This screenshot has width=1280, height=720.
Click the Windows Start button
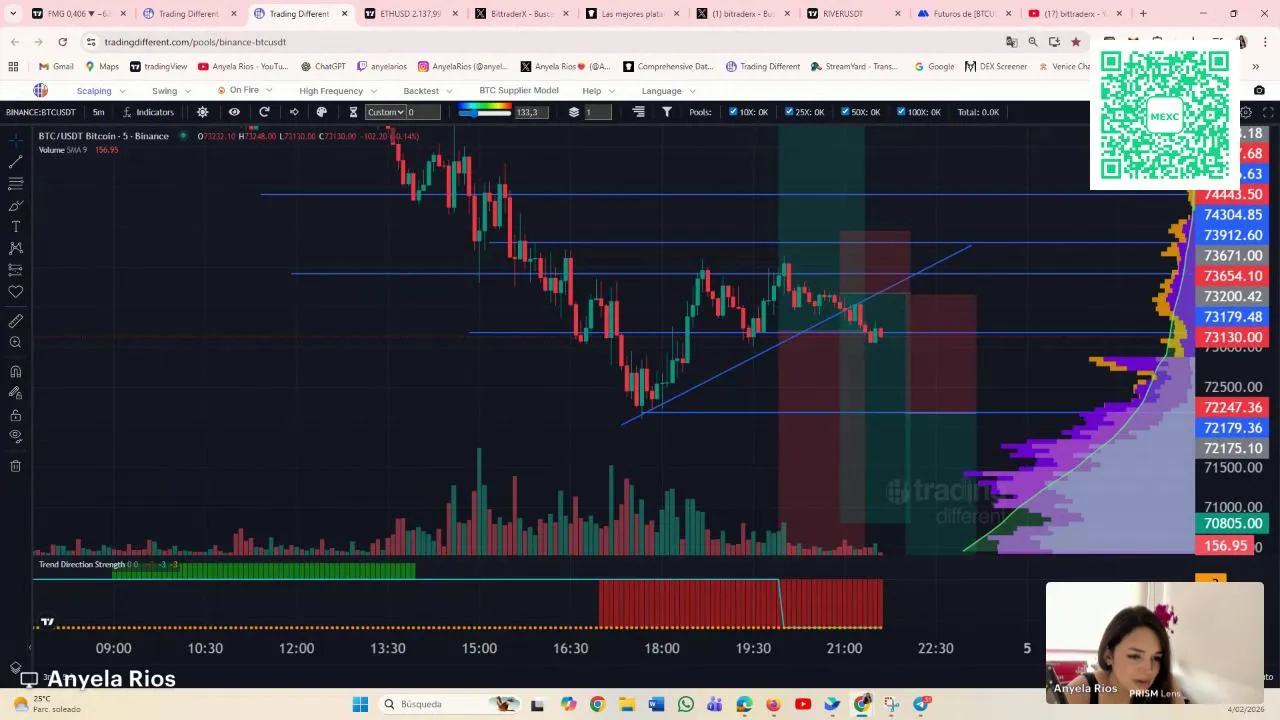pos(360,704)
